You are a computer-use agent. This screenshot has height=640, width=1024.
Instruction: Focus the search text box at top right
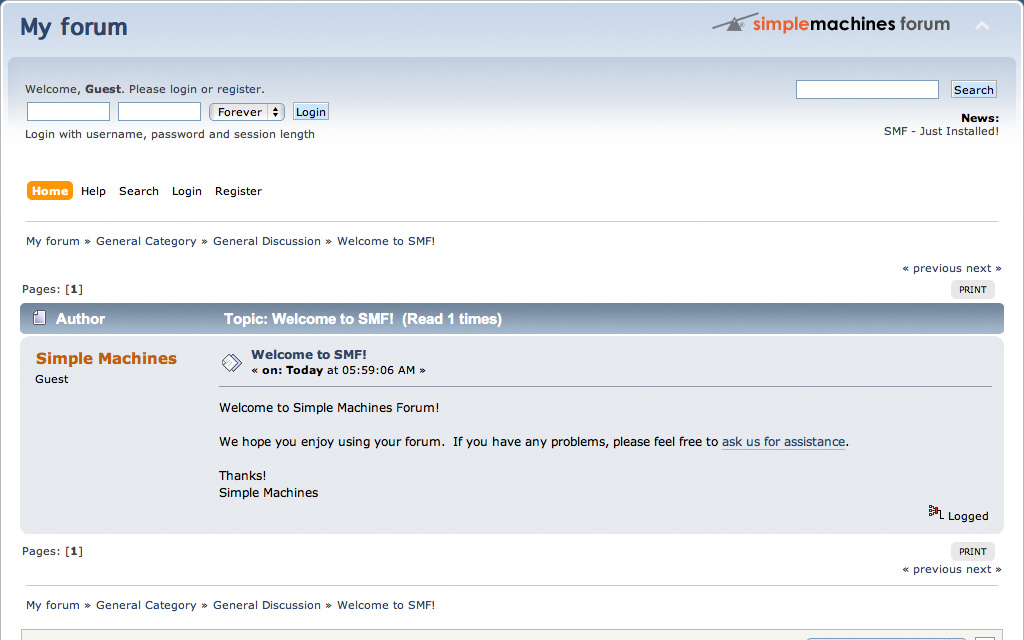point(867,90)
